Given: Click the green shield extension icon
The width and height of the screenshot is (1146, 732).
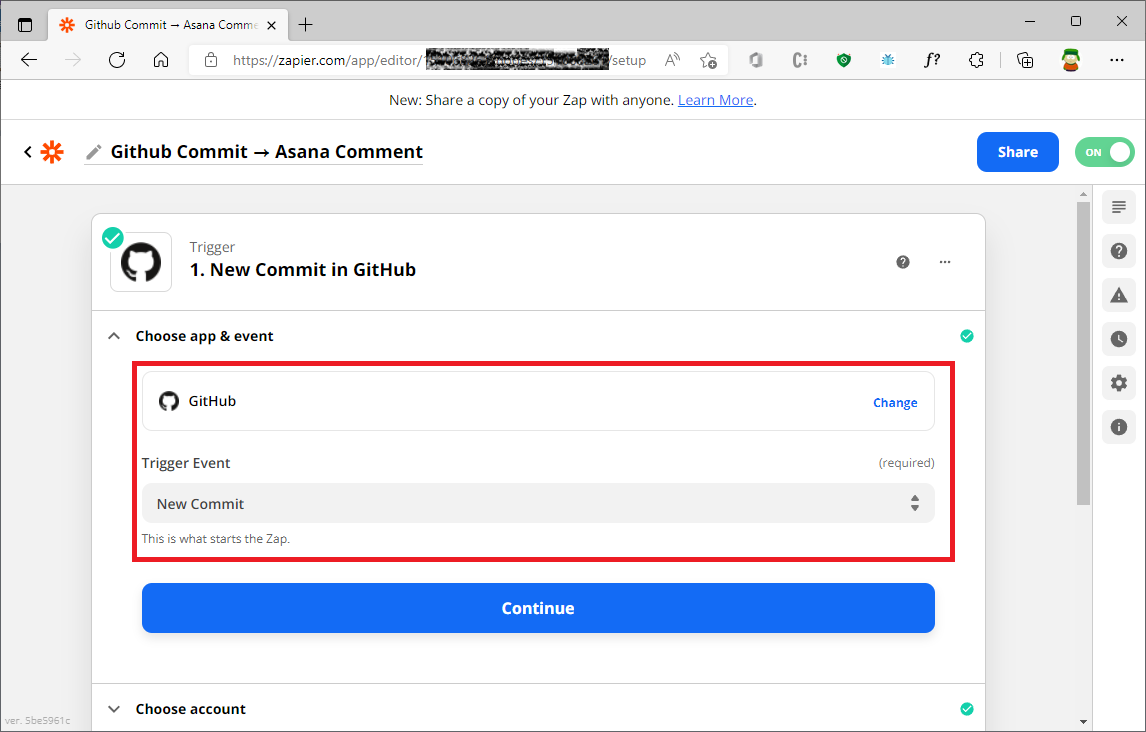Looking at the screenshot, I should [844, 60].
